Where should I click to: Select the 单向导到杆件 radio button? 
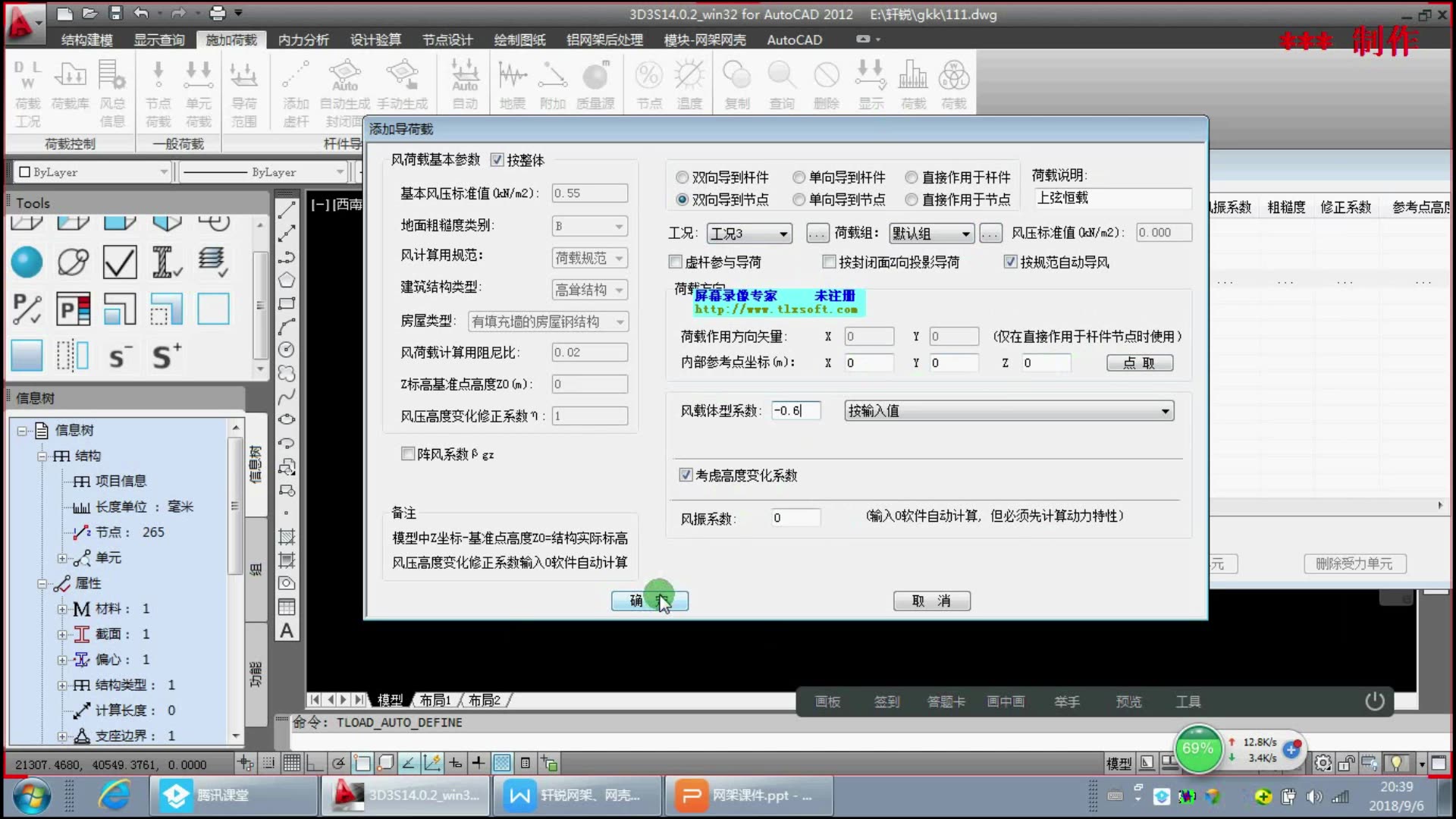coord(799,177)
